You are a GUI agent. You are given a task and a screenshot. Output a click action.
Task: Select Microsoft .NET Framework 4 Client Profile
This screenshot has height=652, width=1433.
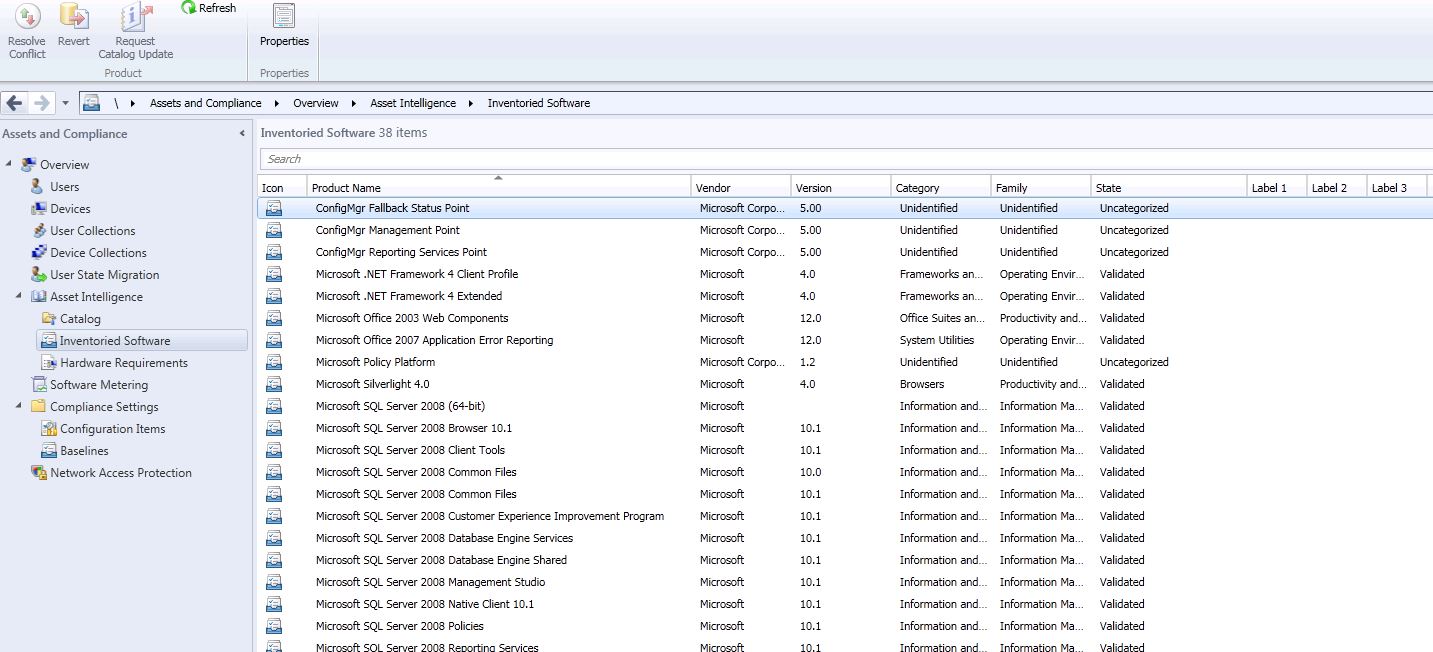pos(845,274)
